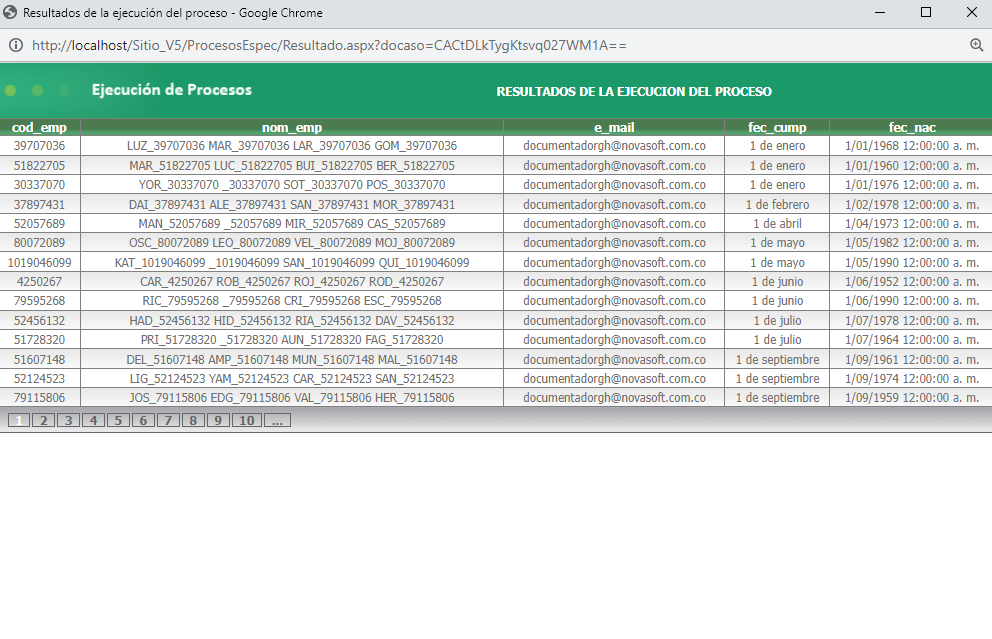Click the e_mail column header

click(x=614, y=127)
